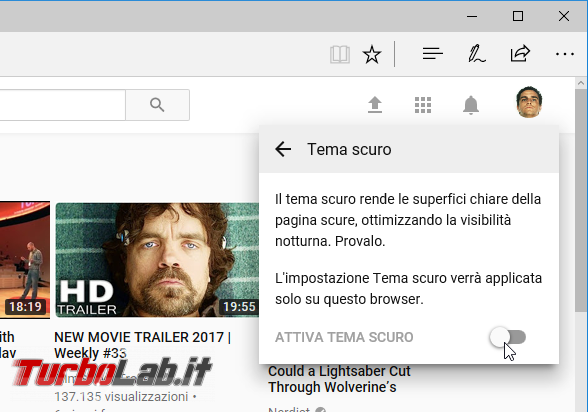This screenshot has height=412, width=588.
Task: Click the ATTIVA TEMA SCURO label
Action: tap(344, 337)
